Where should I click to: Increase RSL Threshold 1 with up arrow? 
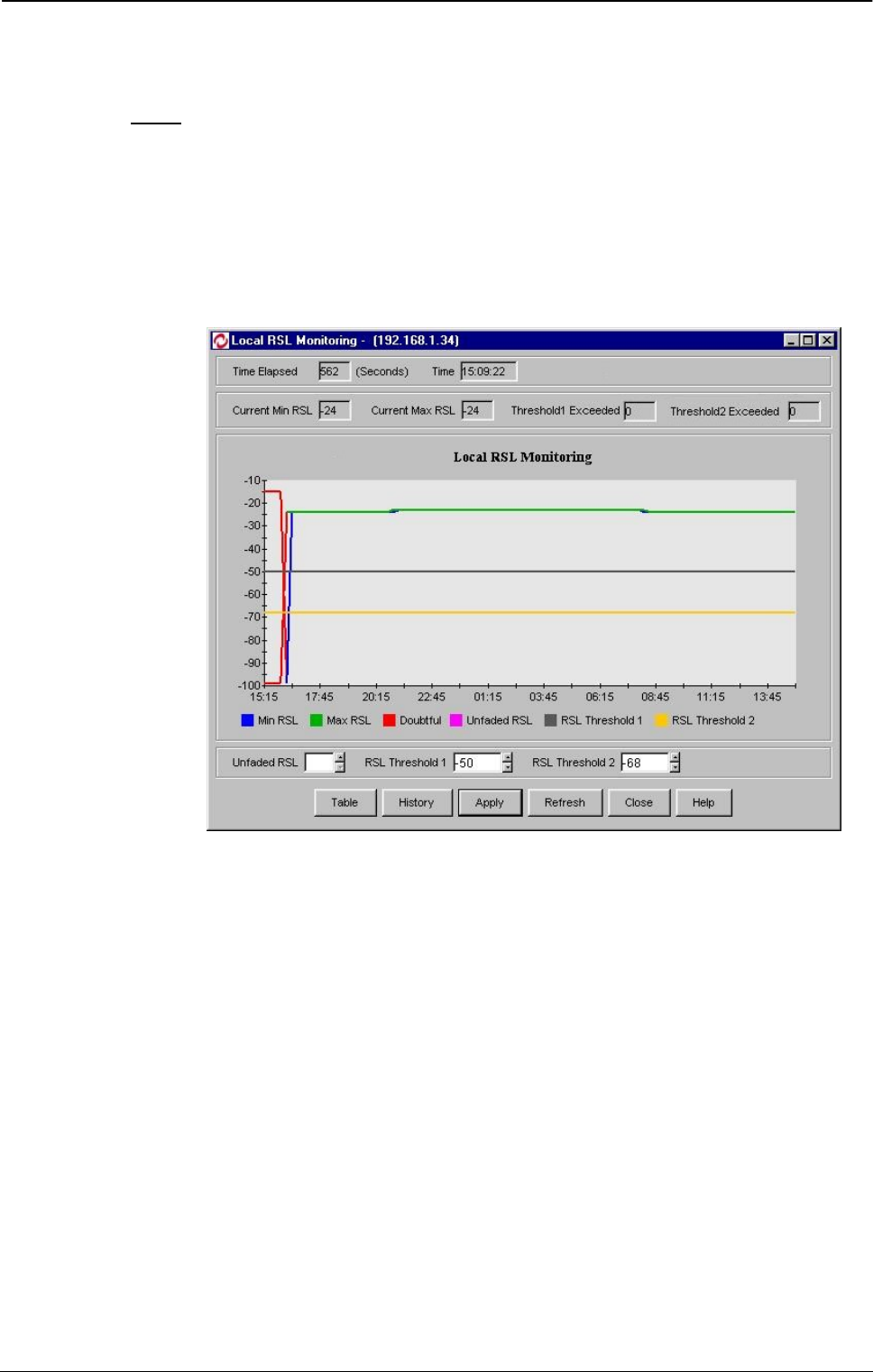pyautogui.click(x=508, y=758)
